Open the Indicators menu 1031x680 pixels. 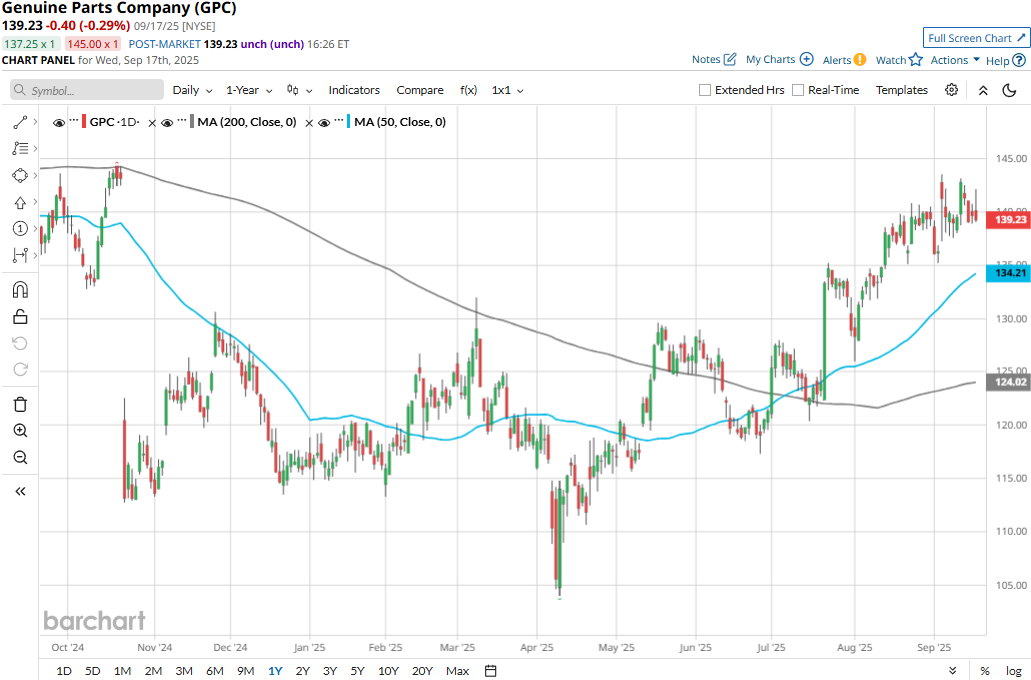coord(354,90)
